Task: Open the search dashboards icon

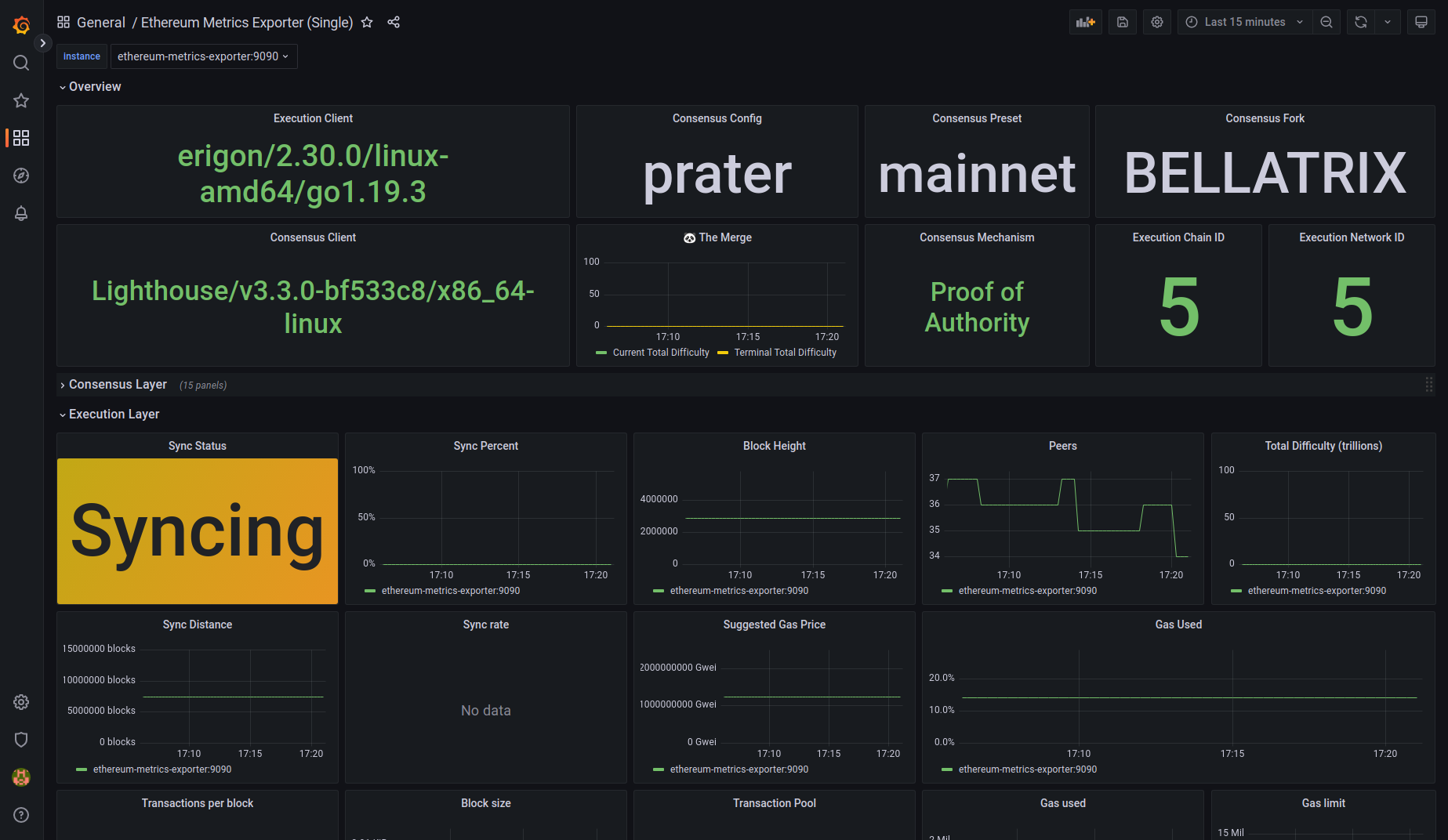Action: coord(21,63)
